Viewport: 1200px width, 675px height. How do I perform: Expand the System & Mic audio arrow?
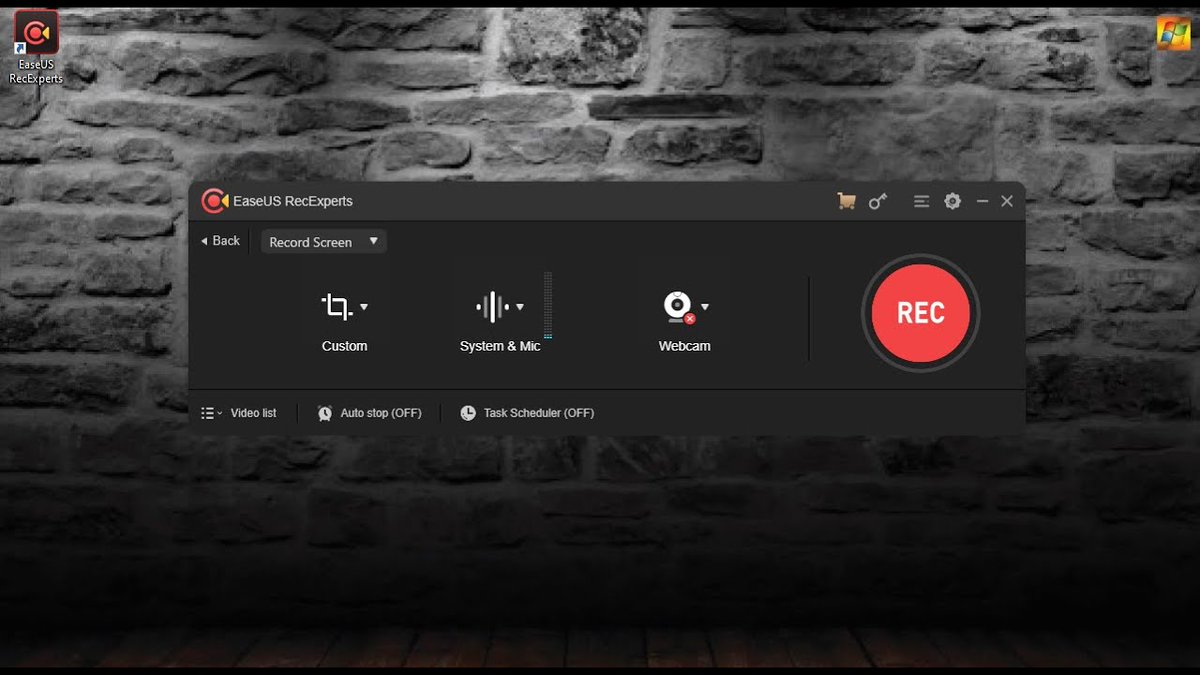[x=520, y=307]
